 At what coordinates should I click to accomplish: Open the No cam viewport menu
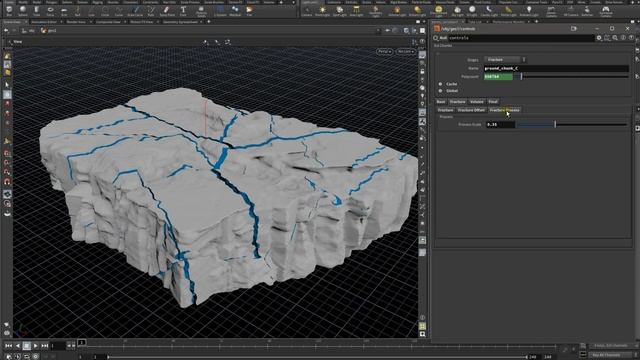[405, 51]
